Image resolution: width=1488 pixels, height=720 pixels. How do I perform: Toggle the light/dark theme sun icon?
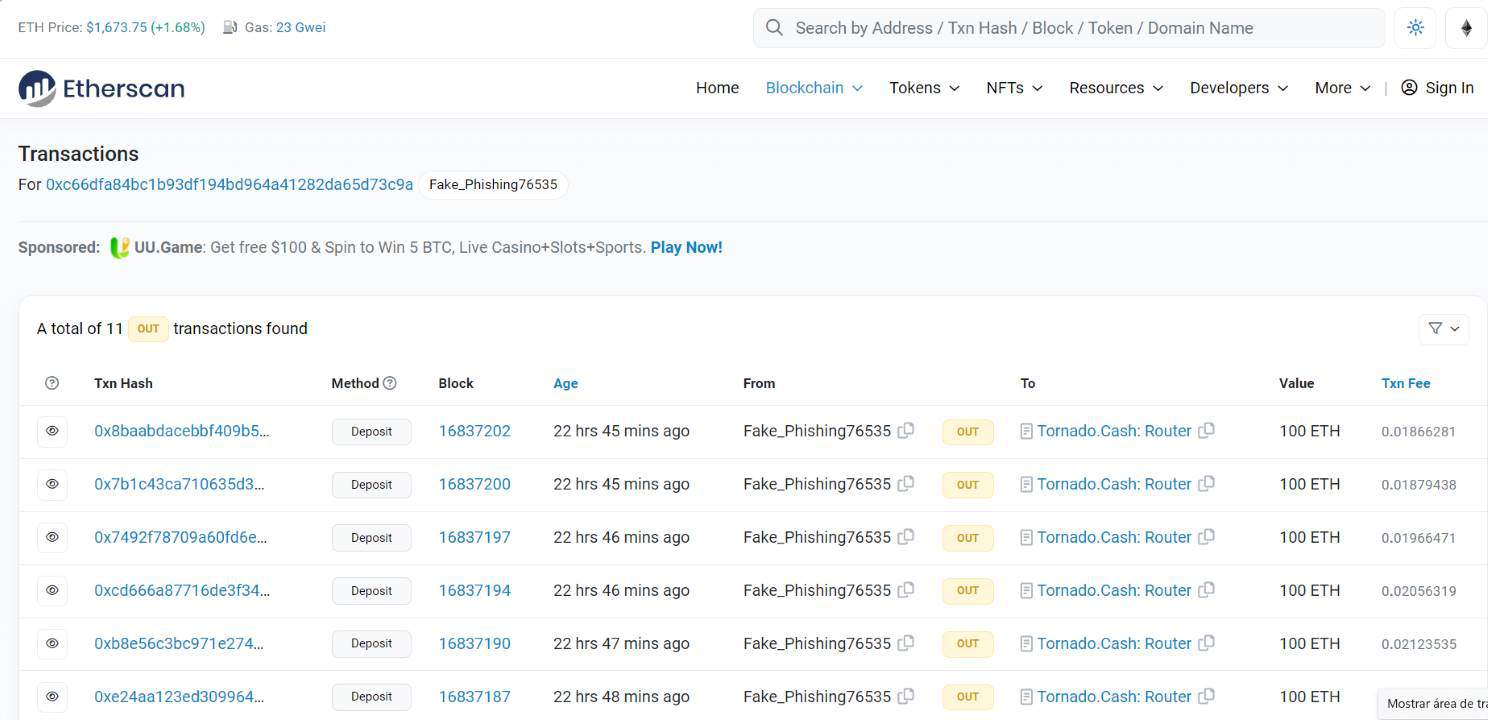pyautogui.click(x=1415, y=28)
